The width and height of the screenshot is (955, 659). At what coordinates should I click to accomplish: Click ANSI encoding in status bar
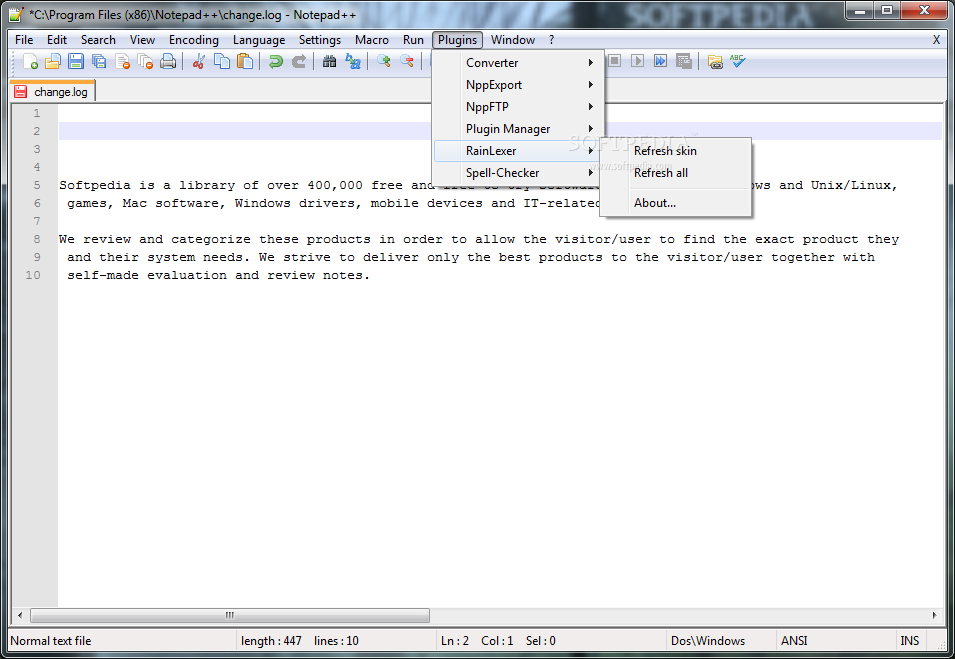794,641
